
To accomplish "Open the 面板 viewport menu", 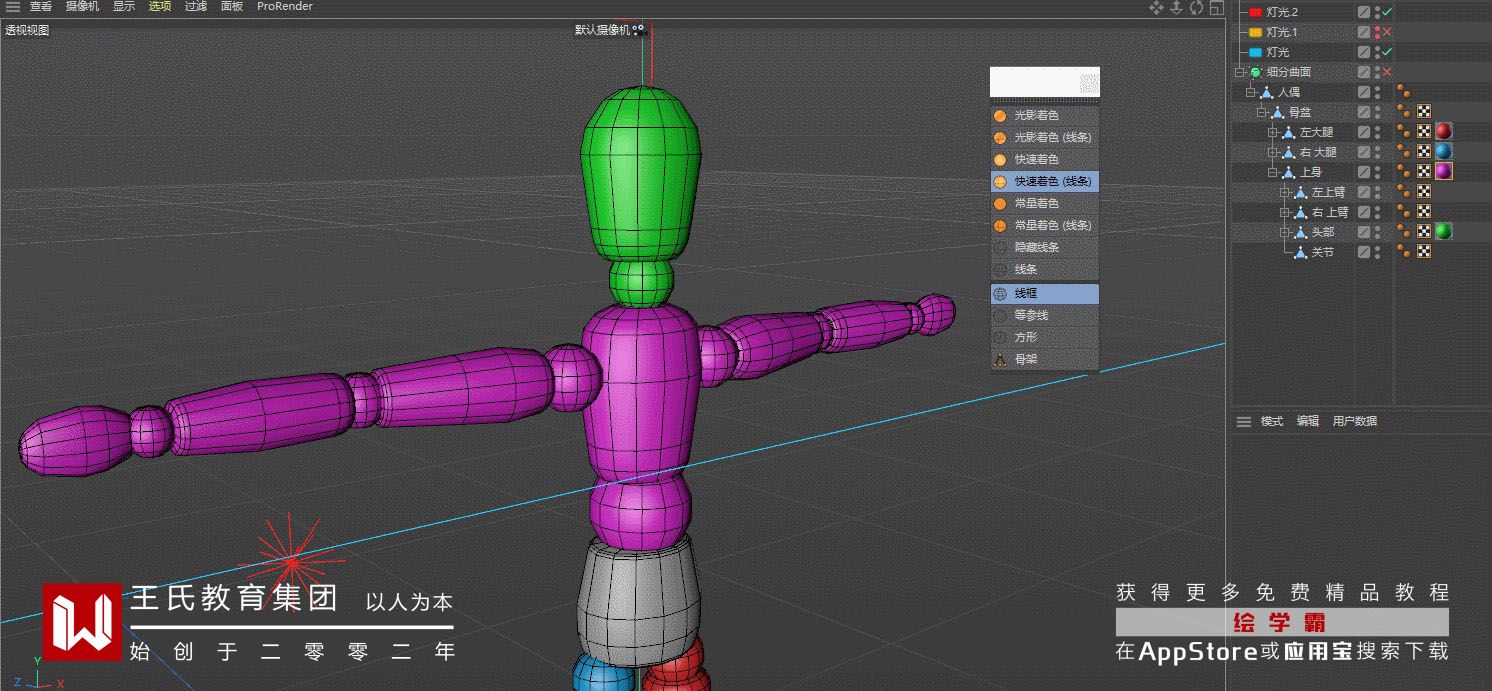I will pos(232,6).
